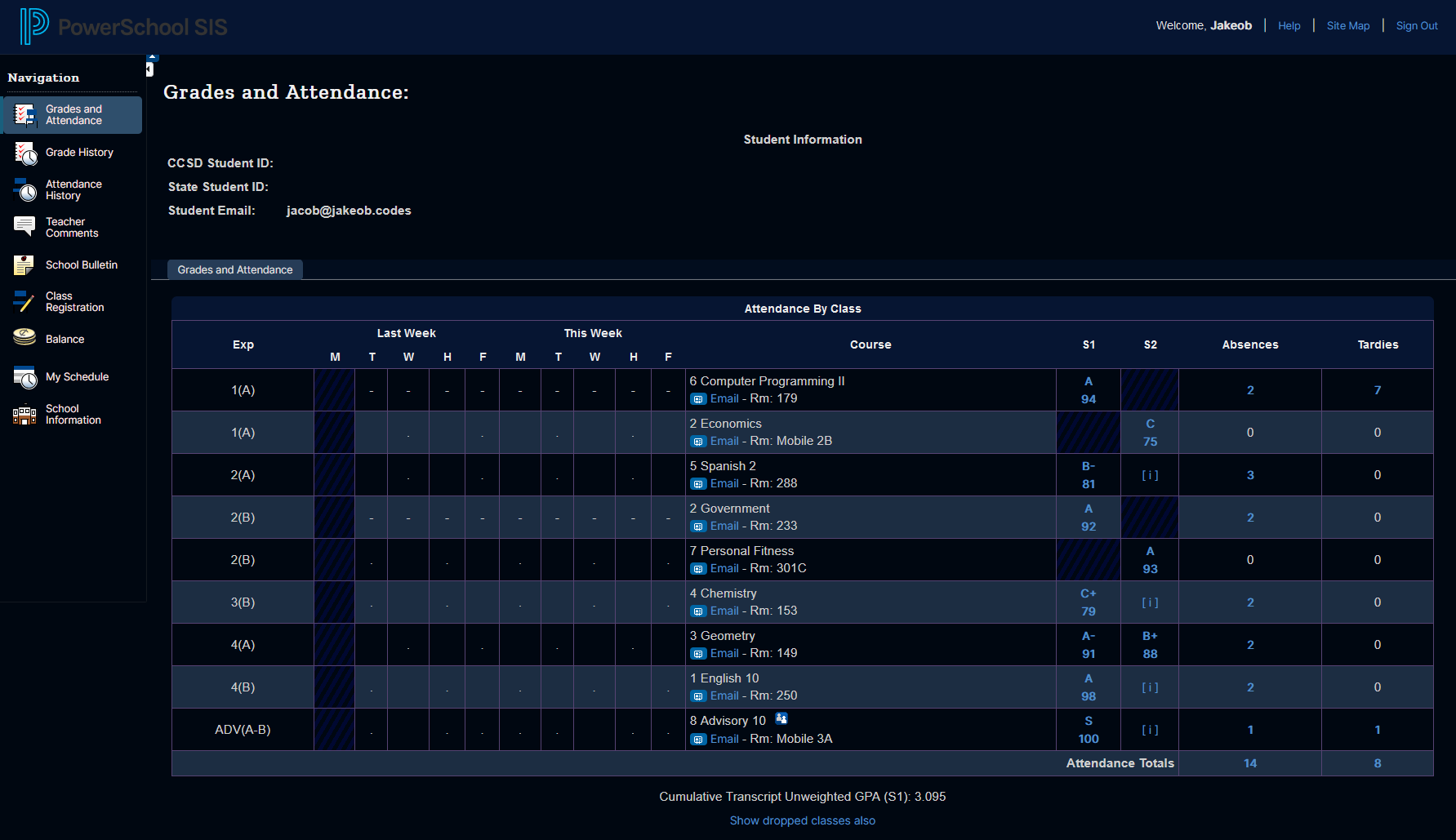
Task: Click the Sign Out link
Action: pyautogui.click(x=1416, y=26)
